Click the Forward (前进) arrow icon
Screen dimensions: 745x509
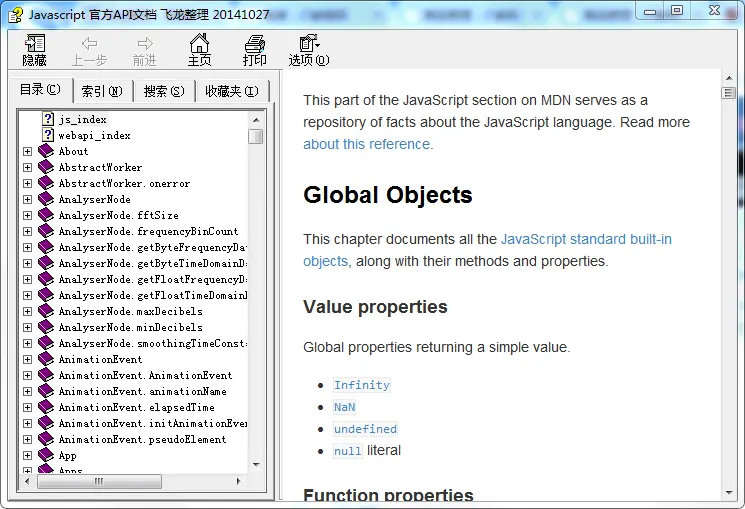145,44
